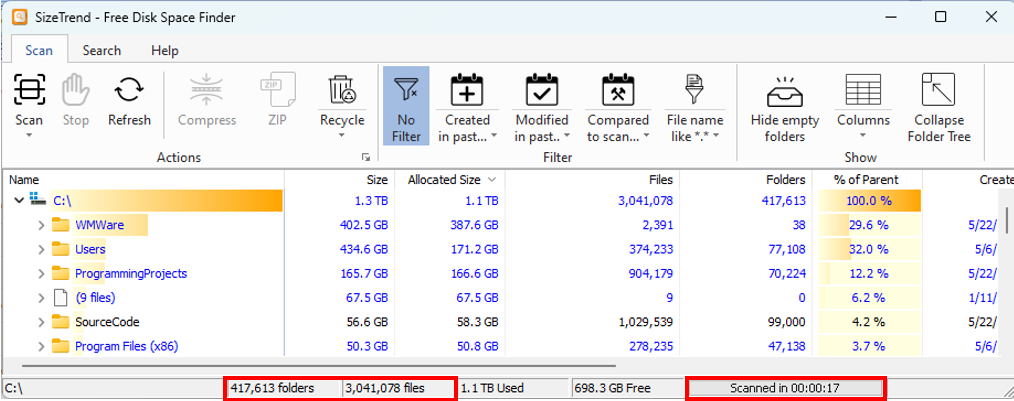This screenshot has height=401, width=1014.
Task: Select the No Filter funnel button
Action: (x=406, y=105)
